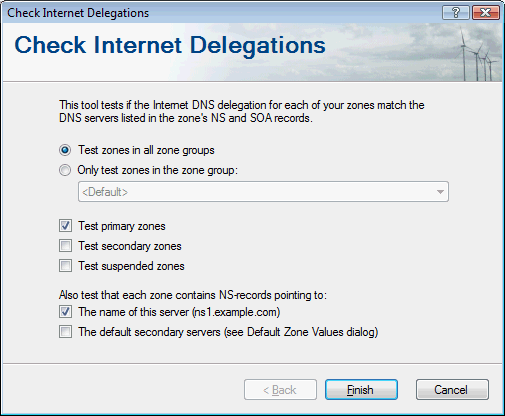Uncheck the Test primary zones checkbox
The image size is (505, 416).
pos(65,226)
